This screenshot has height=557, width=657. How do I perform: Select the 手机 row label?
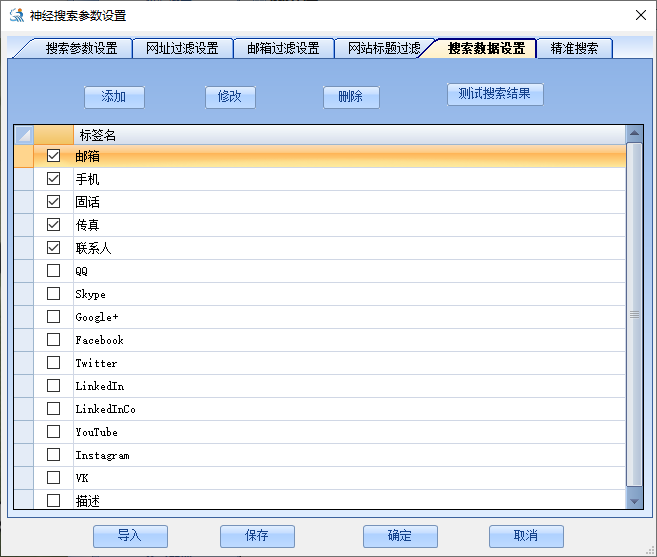[88, 179]
